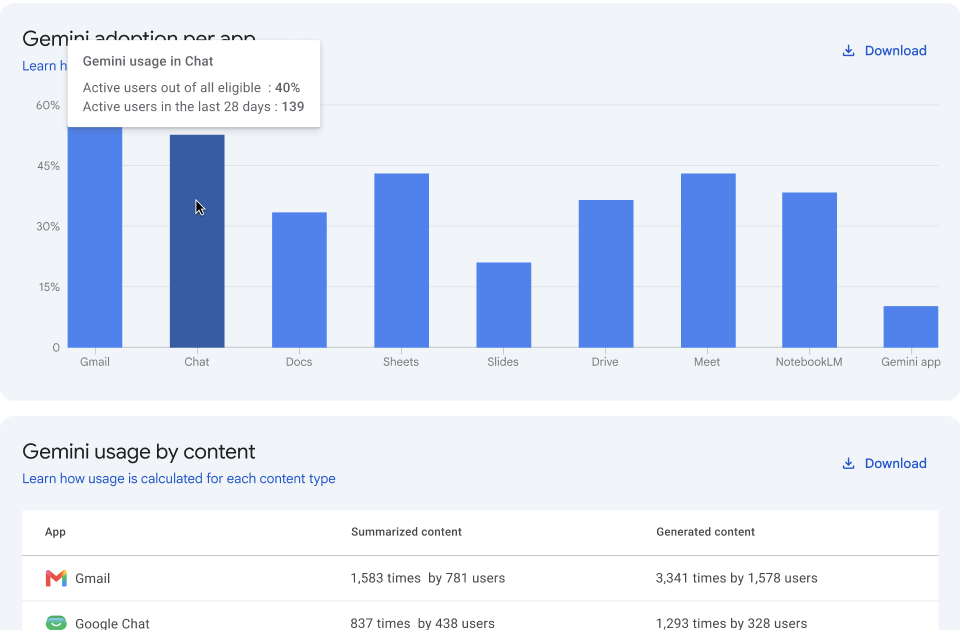The width and height of the screenshot is (960, 630).
Task: Open link about usage calculation per content type
Action: (179, 479)
